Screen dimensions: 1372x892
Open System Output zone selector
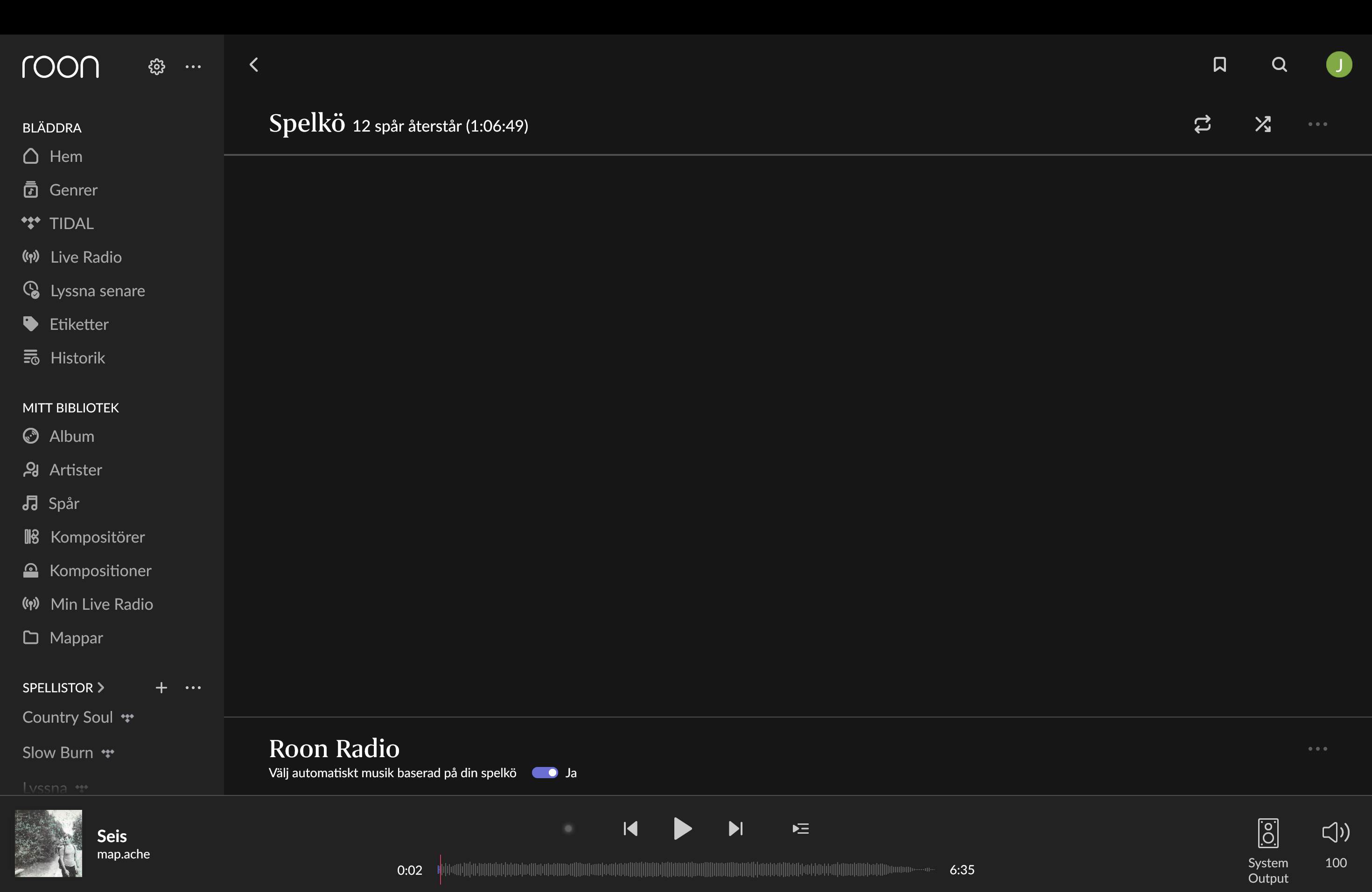(1268, 850)
